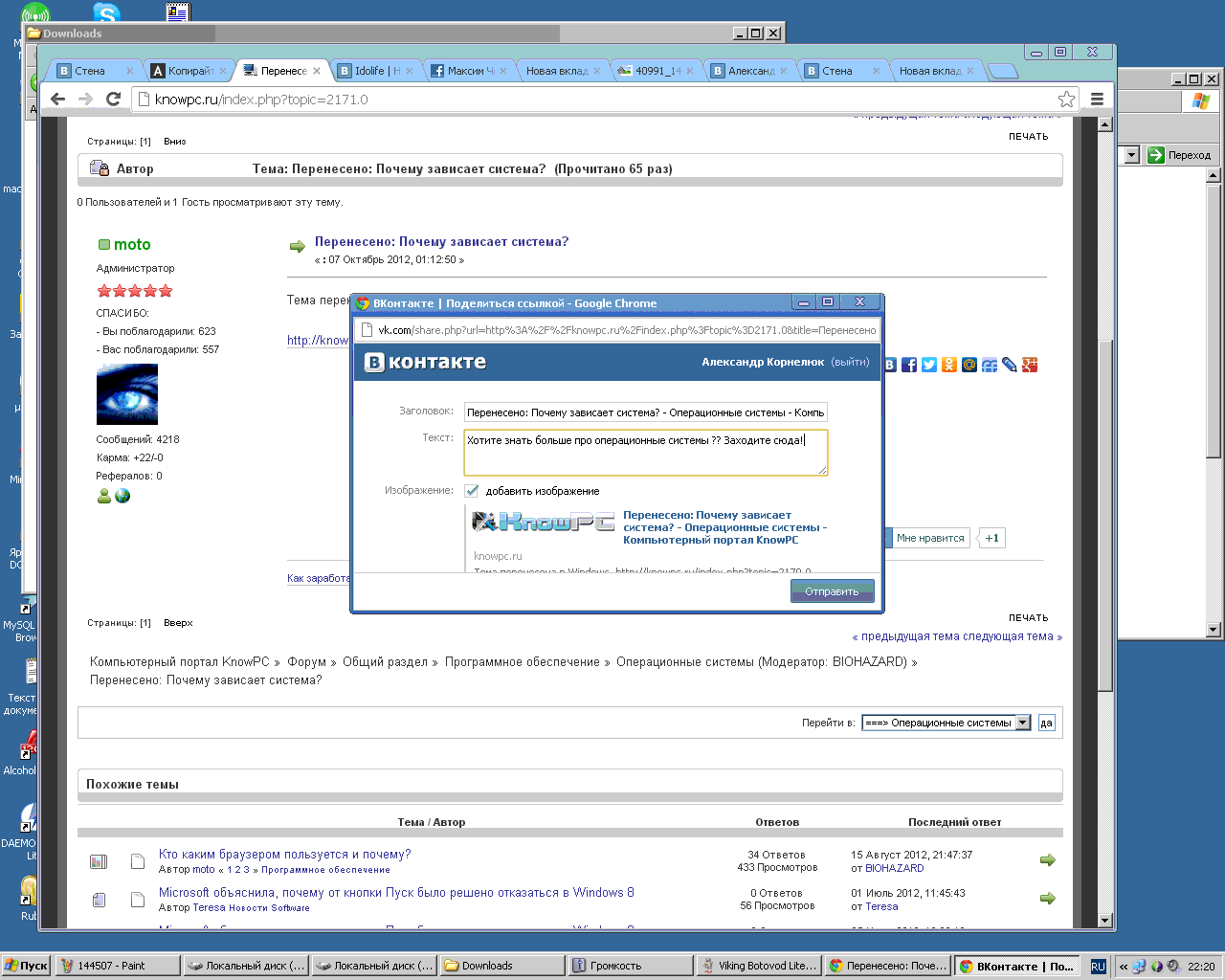Click the moto user avatar image
This screenshot has height=980, width=1225.
click(x=127, y=394)
